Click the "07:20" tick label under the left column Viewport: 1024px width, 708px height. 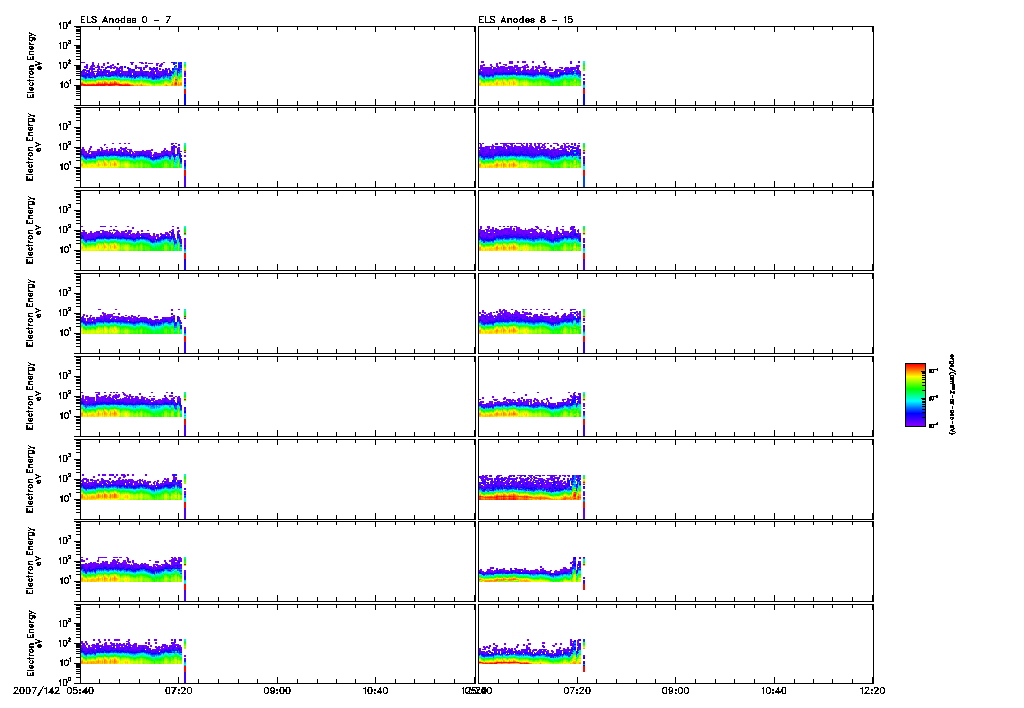pyautogui.click(x=178, y=690)
